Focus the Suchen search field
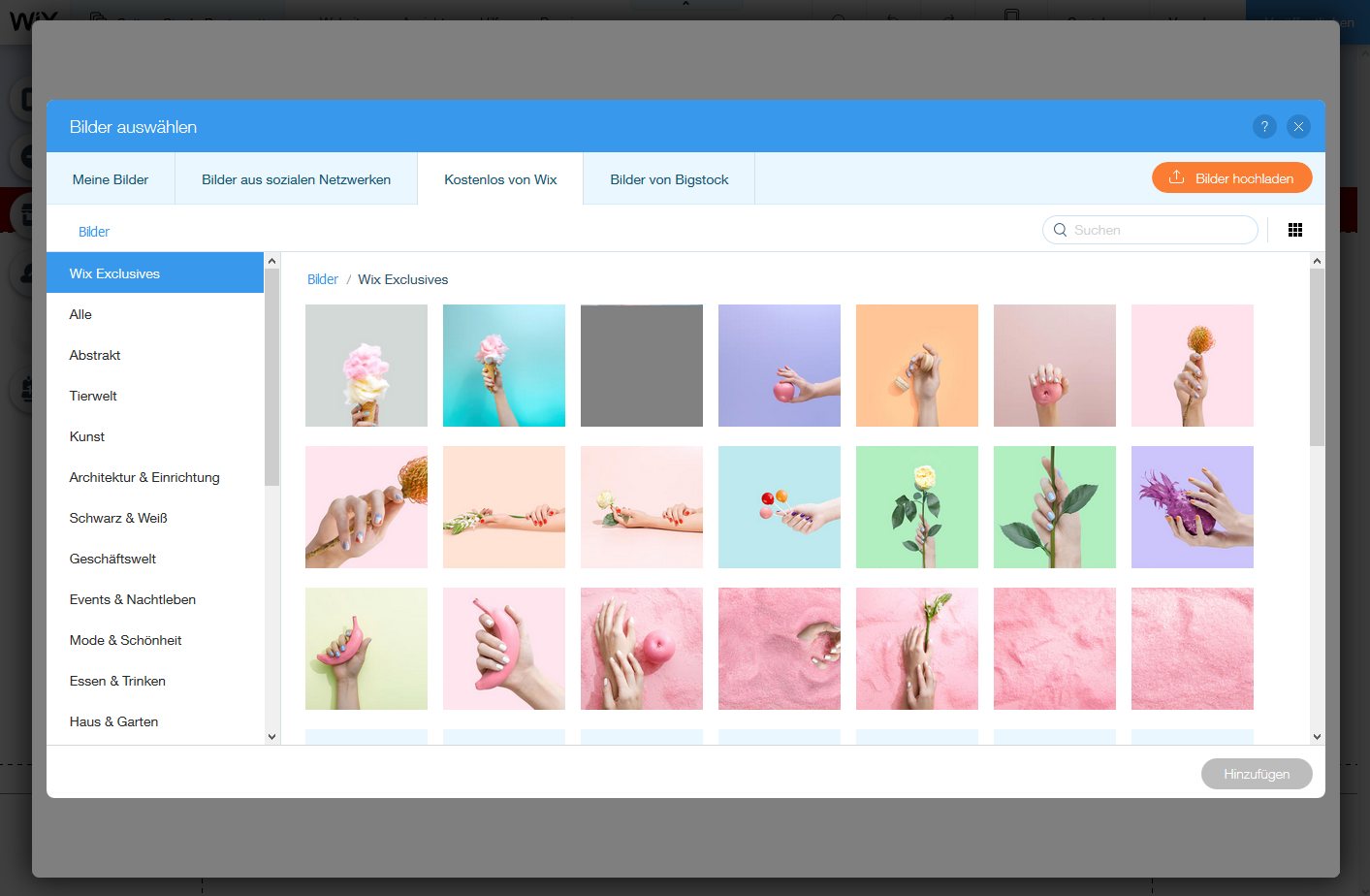 click(1150, 230)
